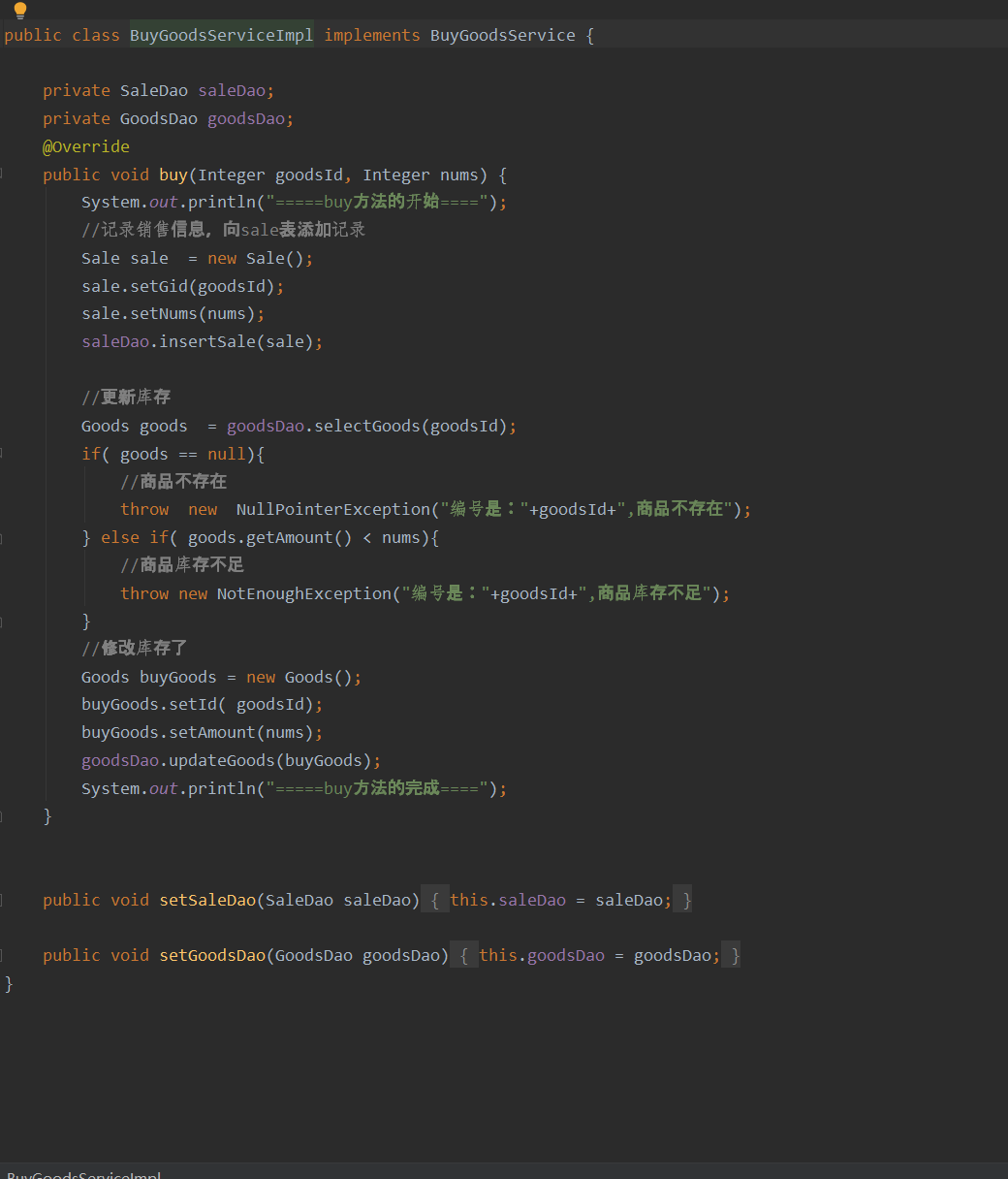Click the setId method call
The width and height of the screenshot is (1008, 1179).
[x=193, y=705]
